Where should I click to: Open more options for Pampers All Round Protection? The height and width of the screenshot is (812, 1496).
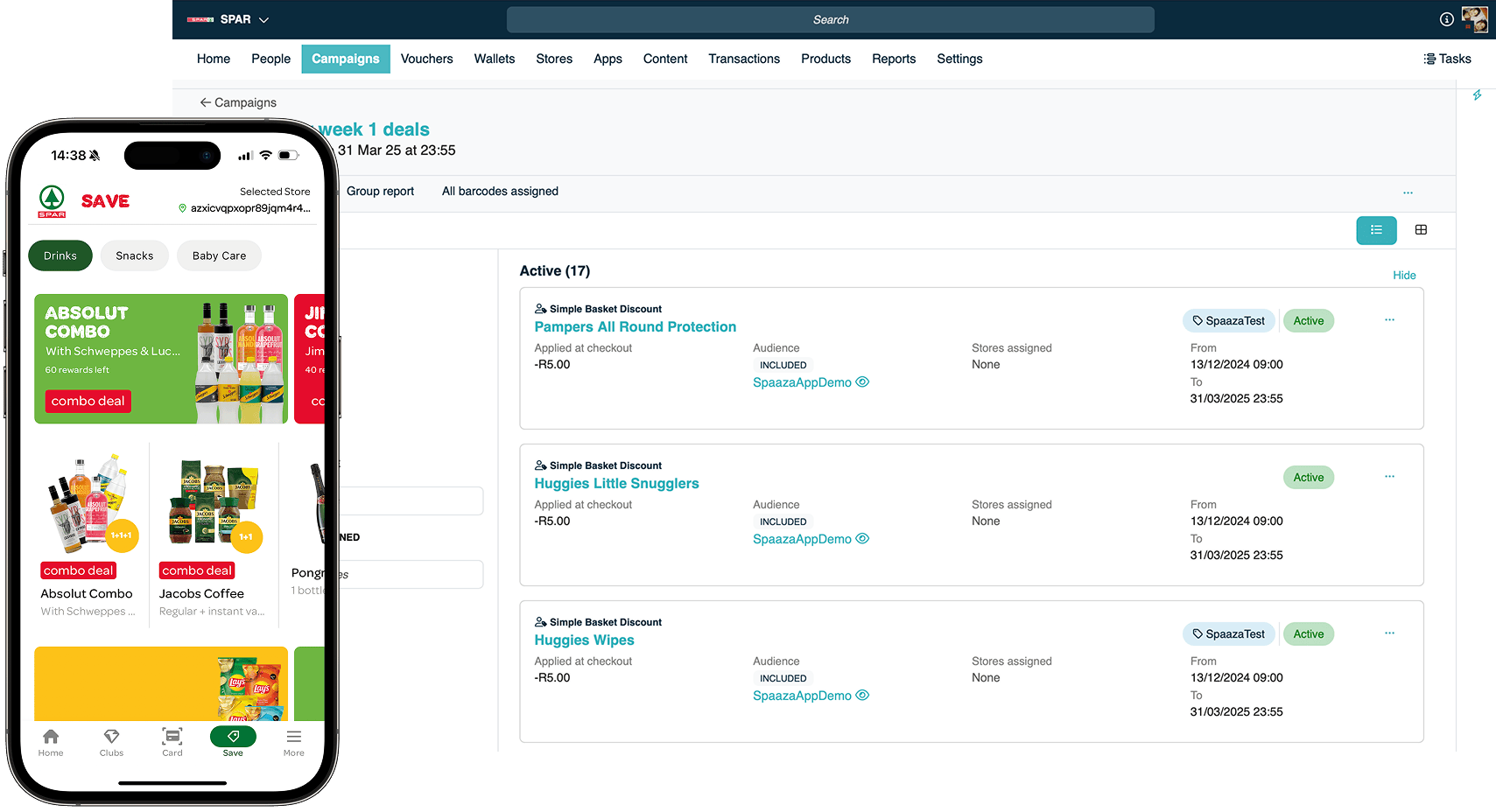[1389, 320]
